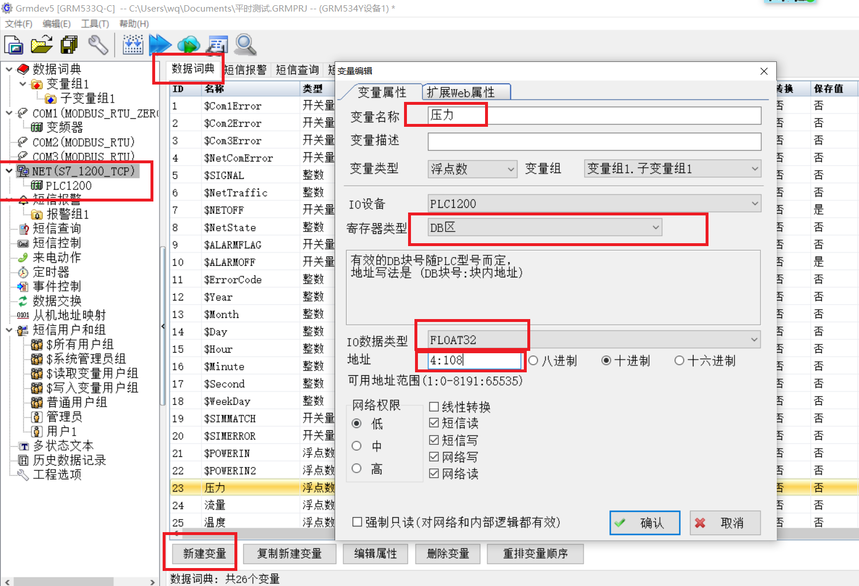Click the compile/download grid toolbar icon
Screen dimensions: 859x586
(x=133, y=45)
